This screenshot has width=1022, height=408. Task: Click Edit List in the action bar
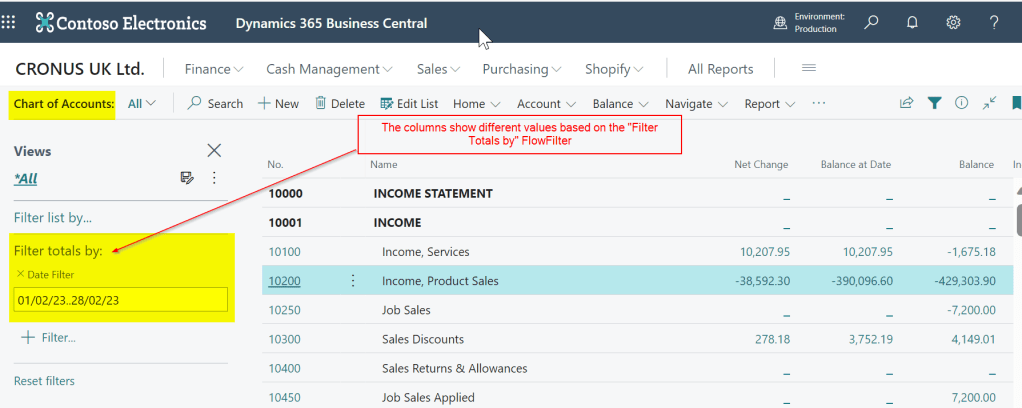coord(409,103)
